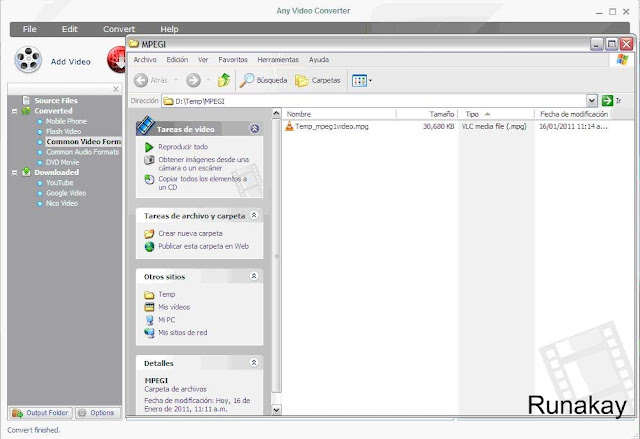
Task: Click the D:\Temp\MPEGI address field
Action: [374, 101]
